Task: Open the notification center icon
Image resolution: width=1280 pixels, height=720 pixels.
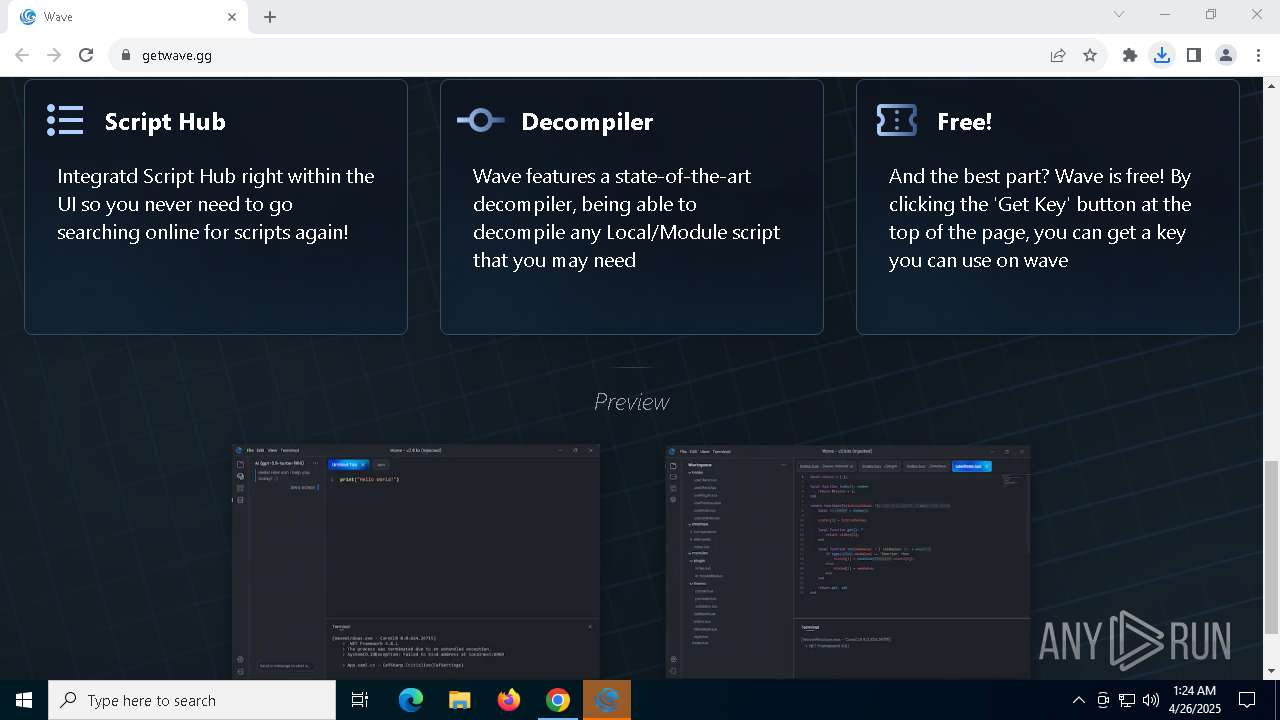Action: (x=1247, y=700)
